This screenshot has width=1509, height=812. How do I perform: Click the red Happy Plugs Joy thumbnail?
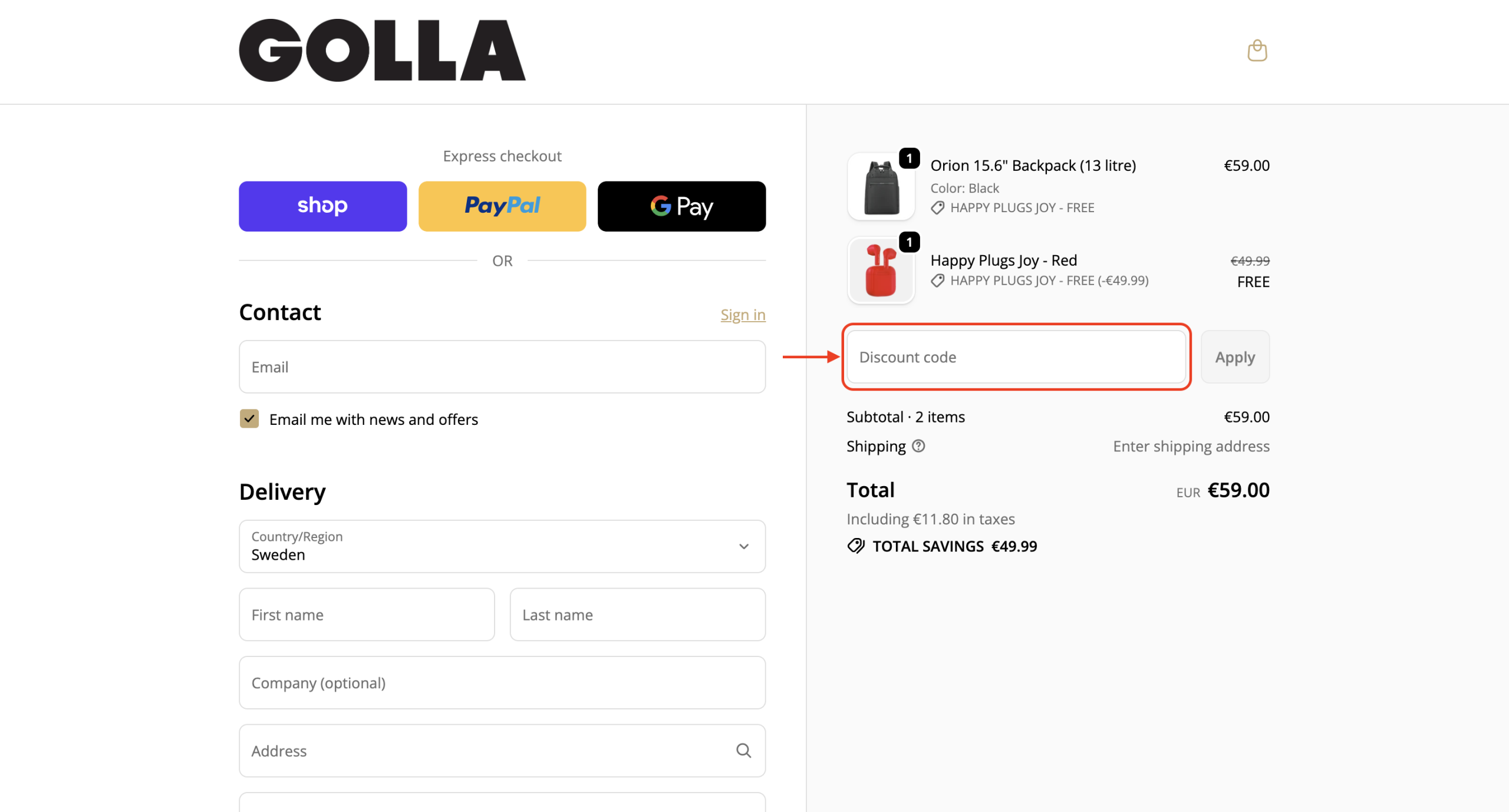(881, 270)
